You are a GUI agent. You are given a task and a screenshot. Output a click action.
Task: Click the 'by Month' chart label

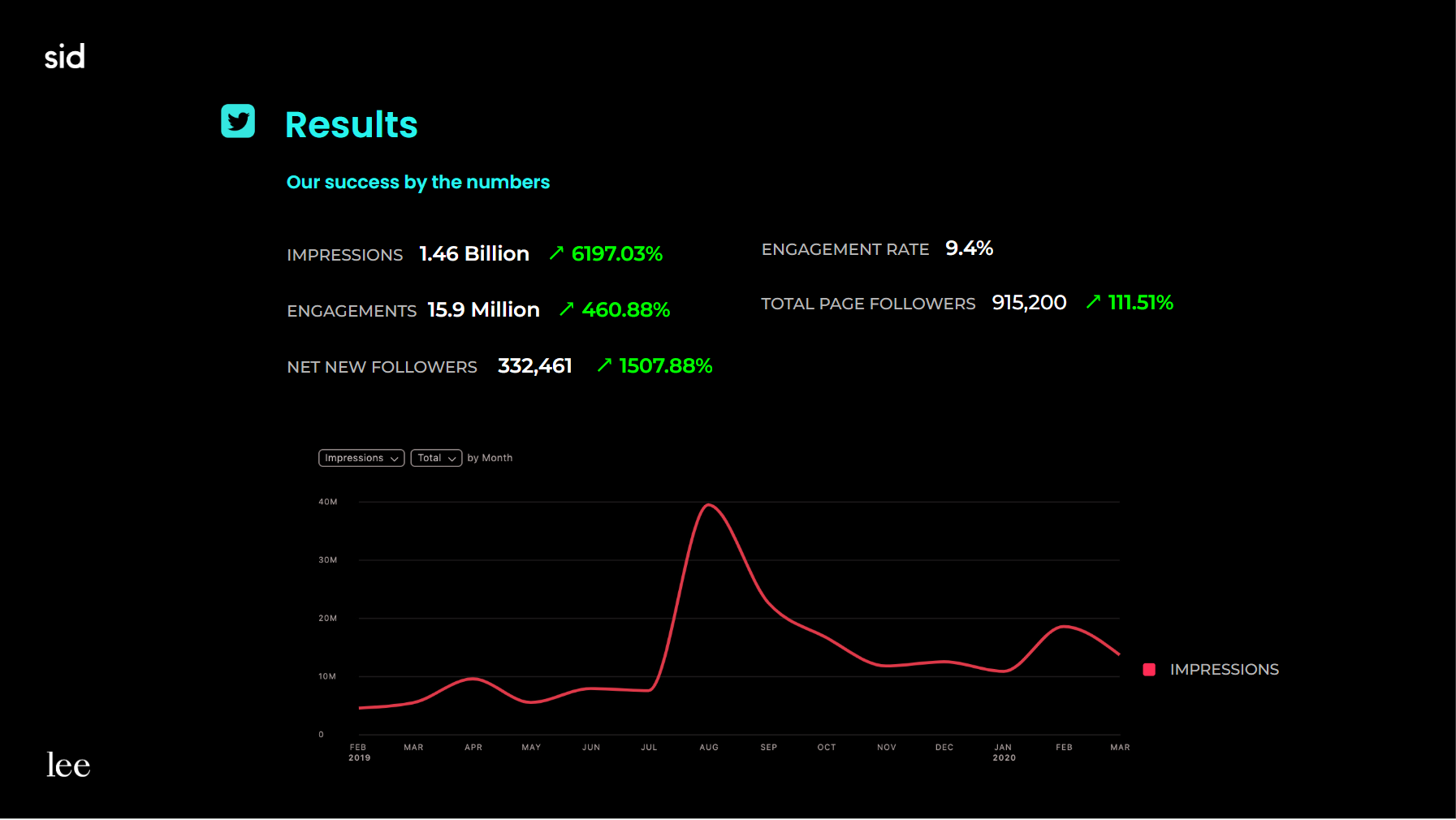click(x=490, y=458)
